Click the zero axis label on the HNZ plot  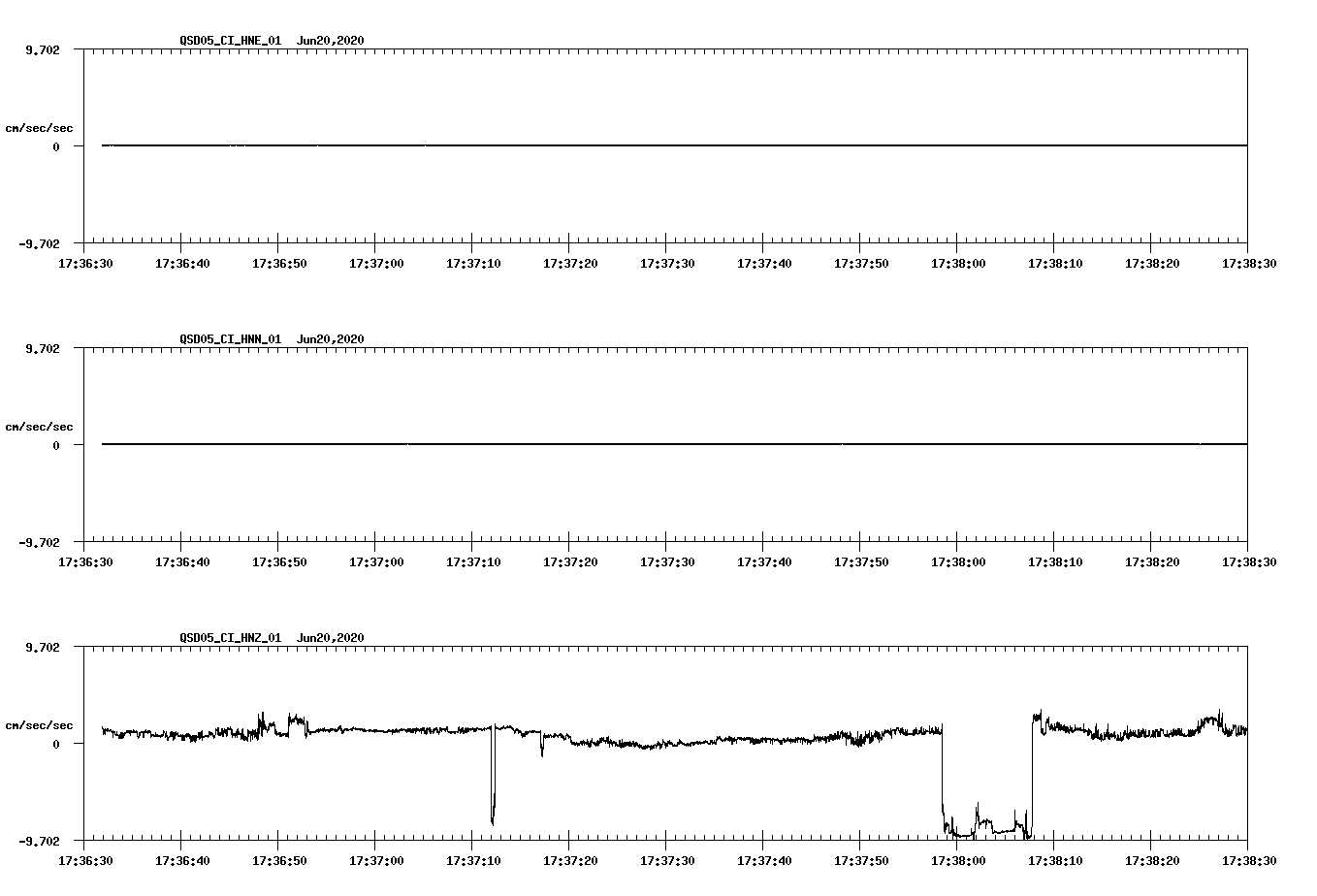pyautogui.click(x=56, y=745)
